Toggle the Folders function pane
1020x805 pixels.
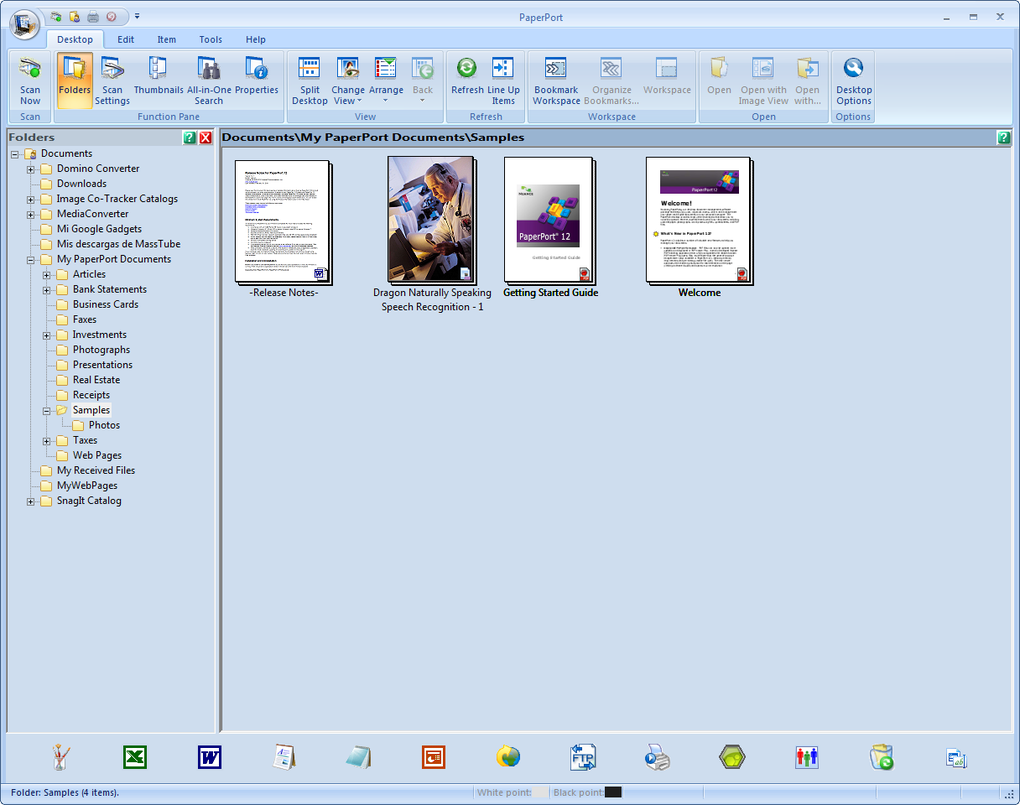(75, 81)
